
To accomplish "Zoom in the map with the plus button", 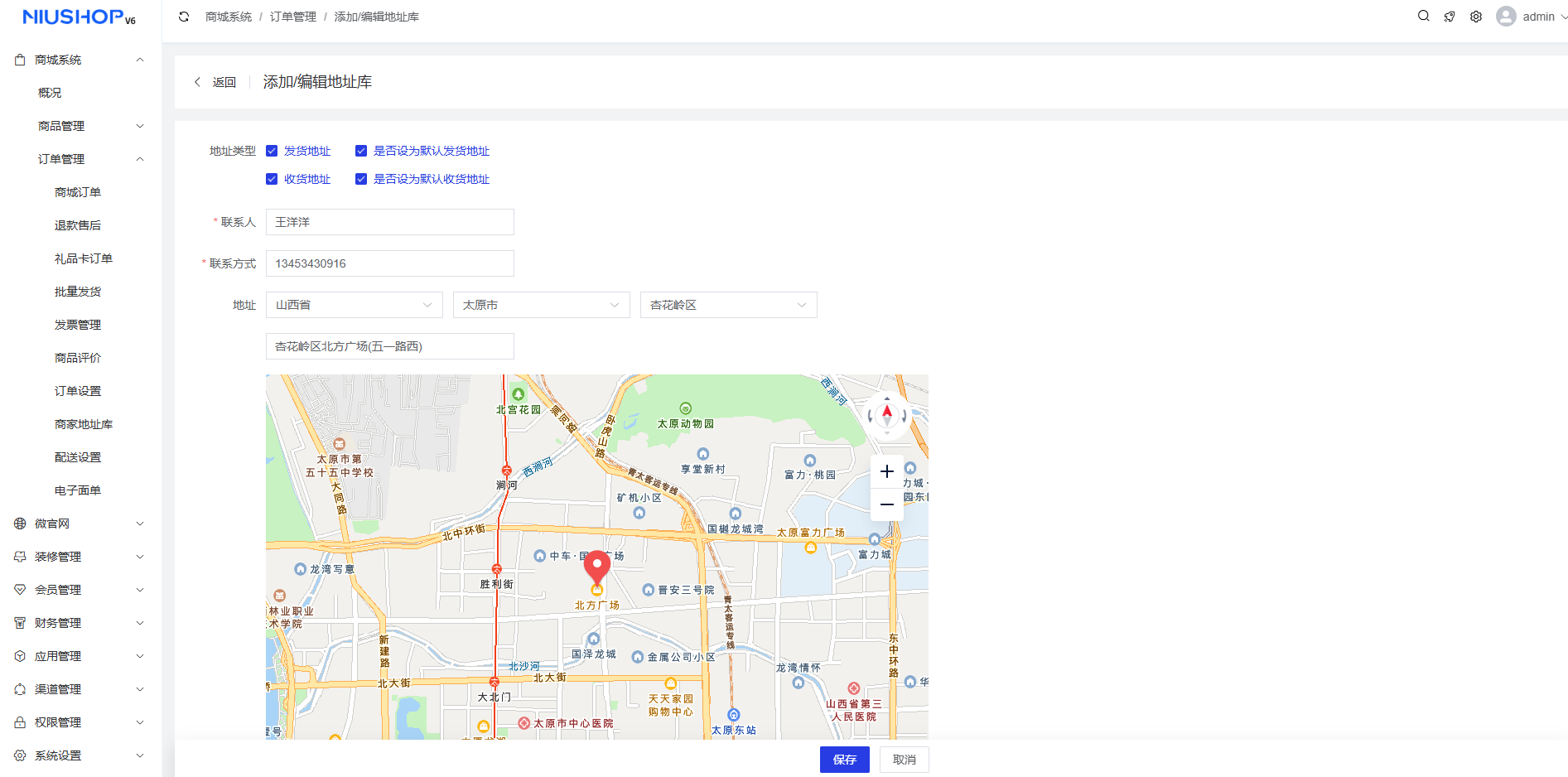I will pyautogui.click(x=886, y=471).
